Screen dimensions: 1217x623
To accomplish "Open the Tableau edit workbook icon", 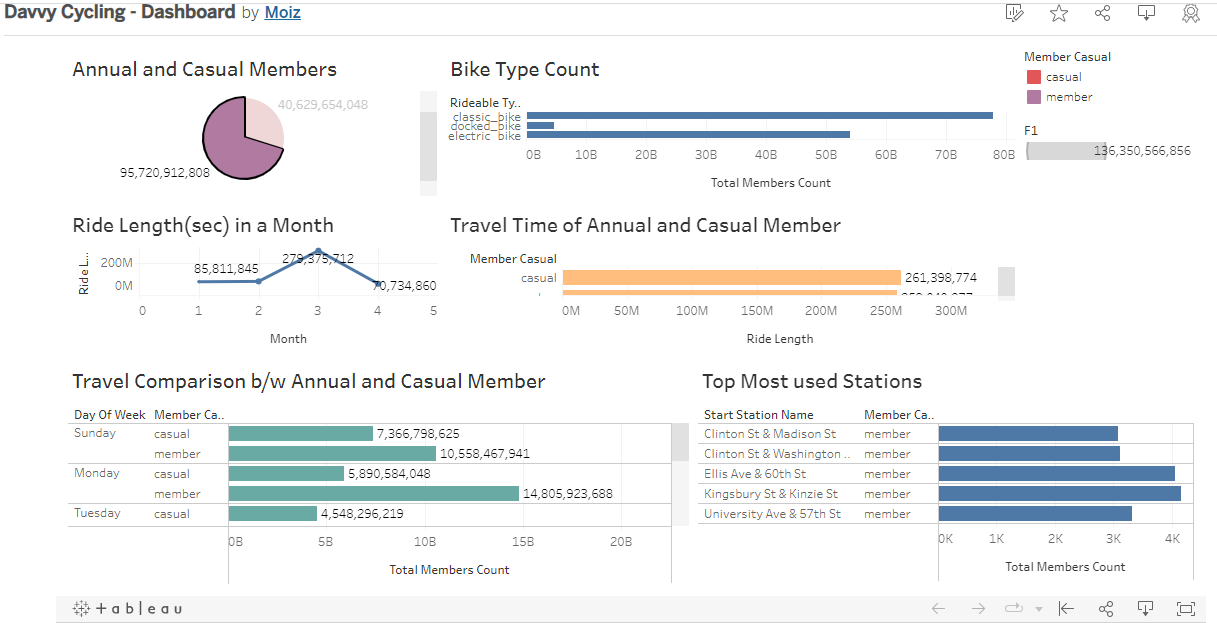I will (x=1013, y=13).
